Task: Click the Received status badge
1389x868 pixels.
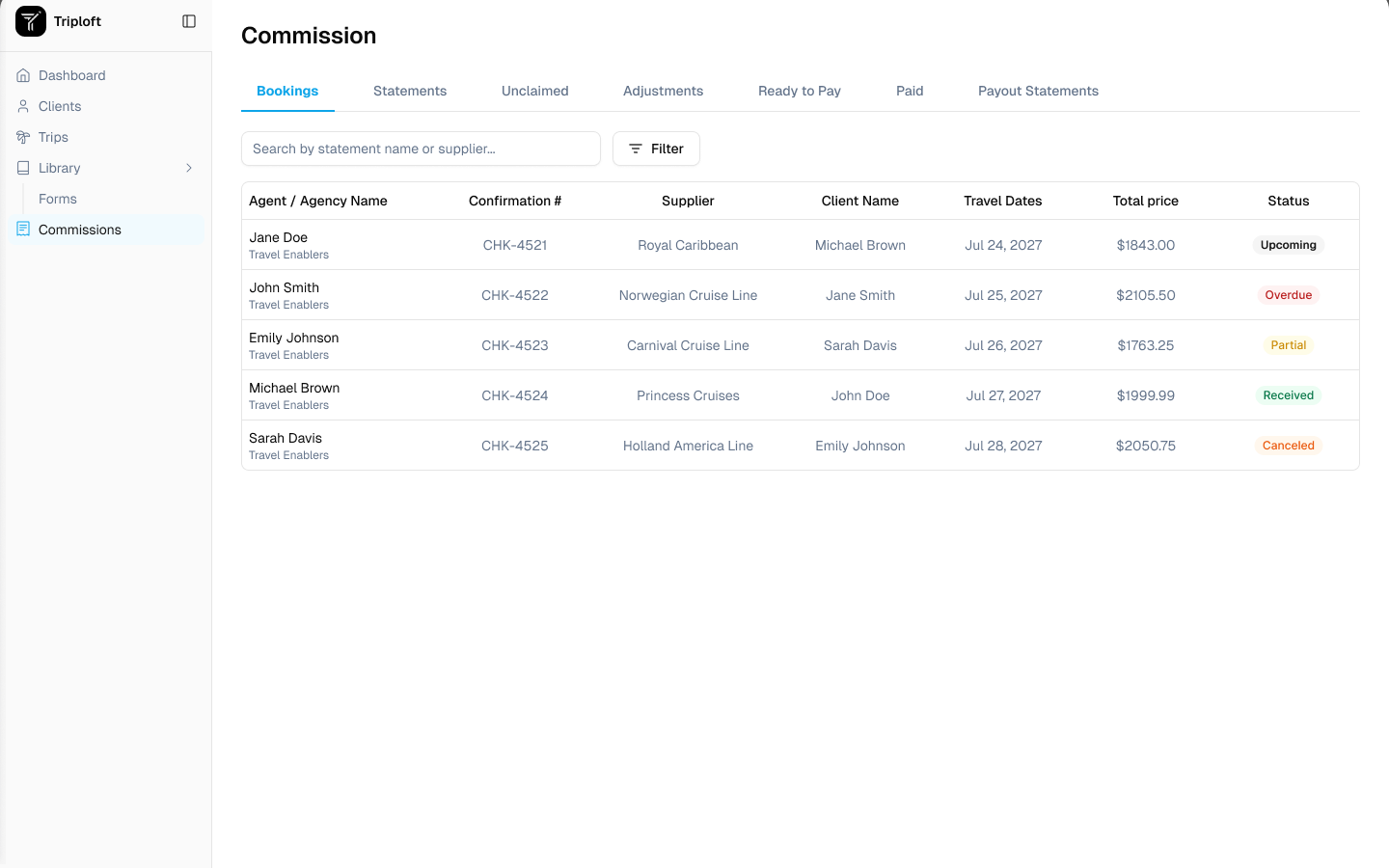Action: 1289,395
